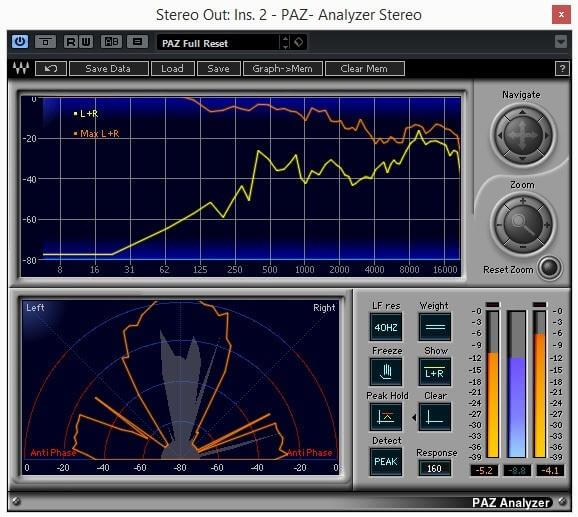Click the Zoom minus on left side
Image resolution: width=578 pixels, height=517 pixels.
pos(499,225)
